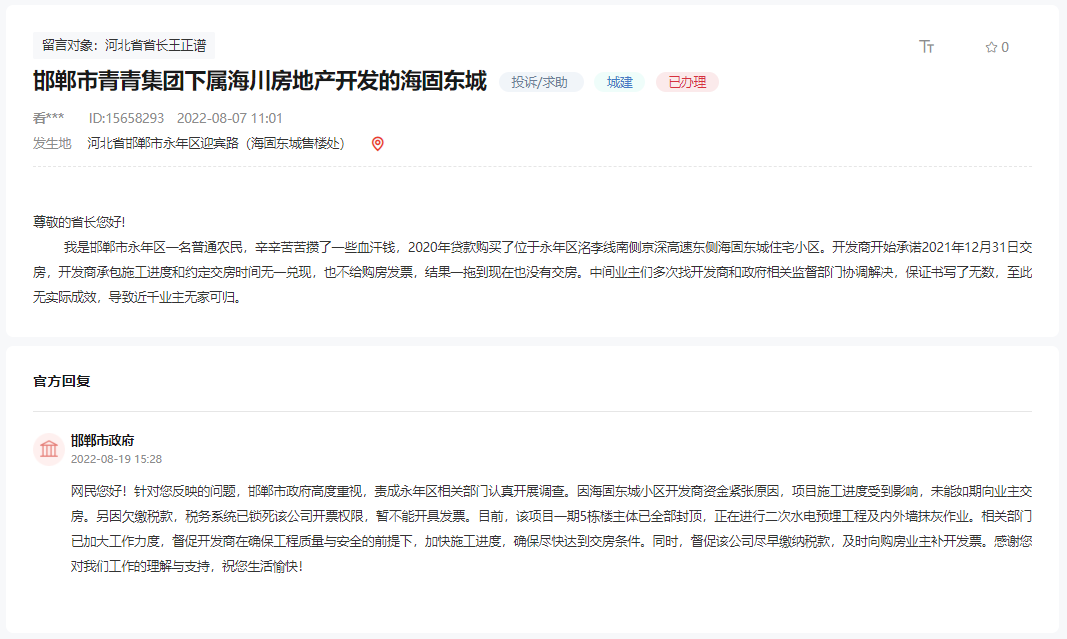Click the greeting 尊敬的省长您好!
The image size is (1067, 639).
pos(79,222)
